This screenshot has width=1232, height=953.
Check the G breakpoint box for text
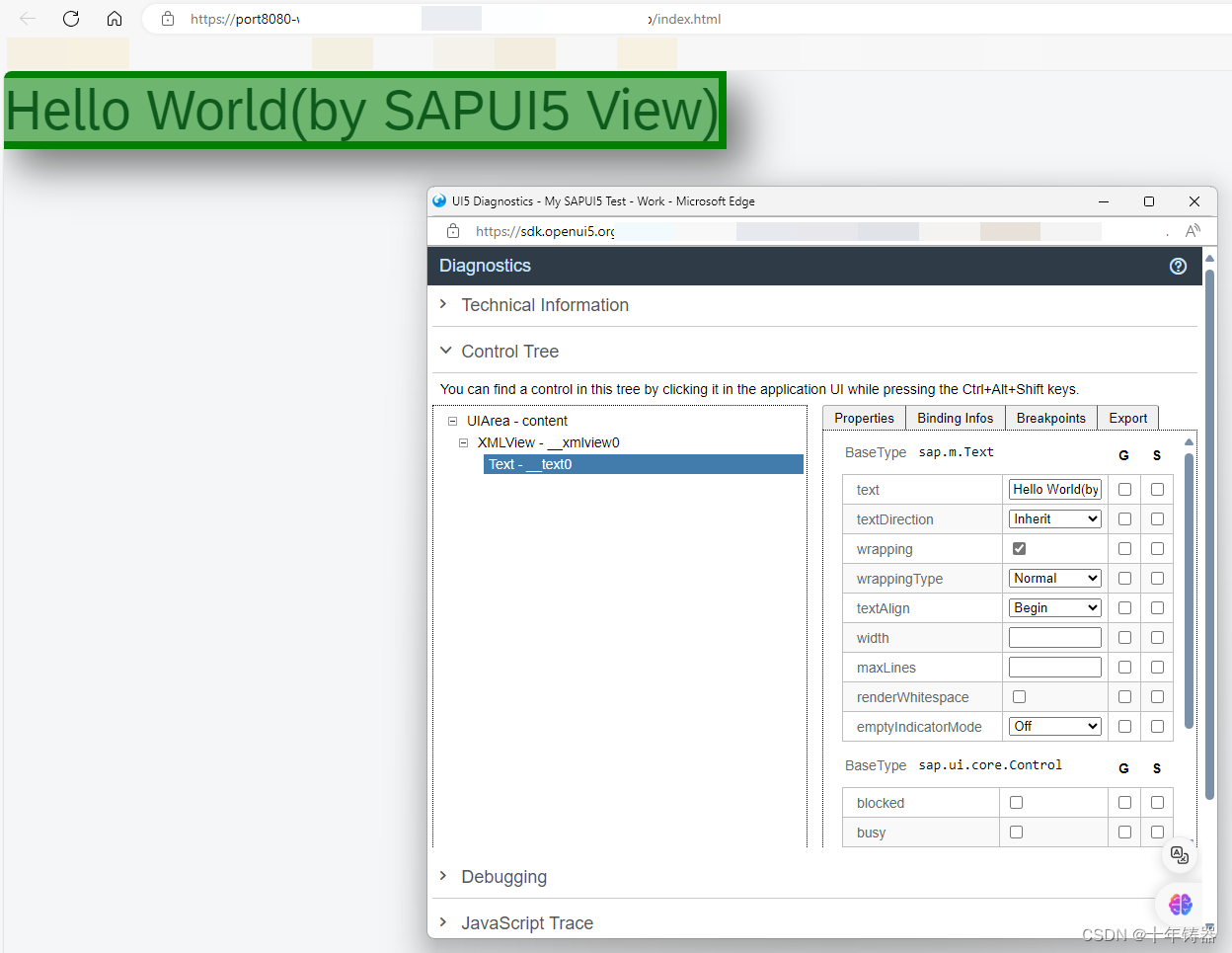1124,489
